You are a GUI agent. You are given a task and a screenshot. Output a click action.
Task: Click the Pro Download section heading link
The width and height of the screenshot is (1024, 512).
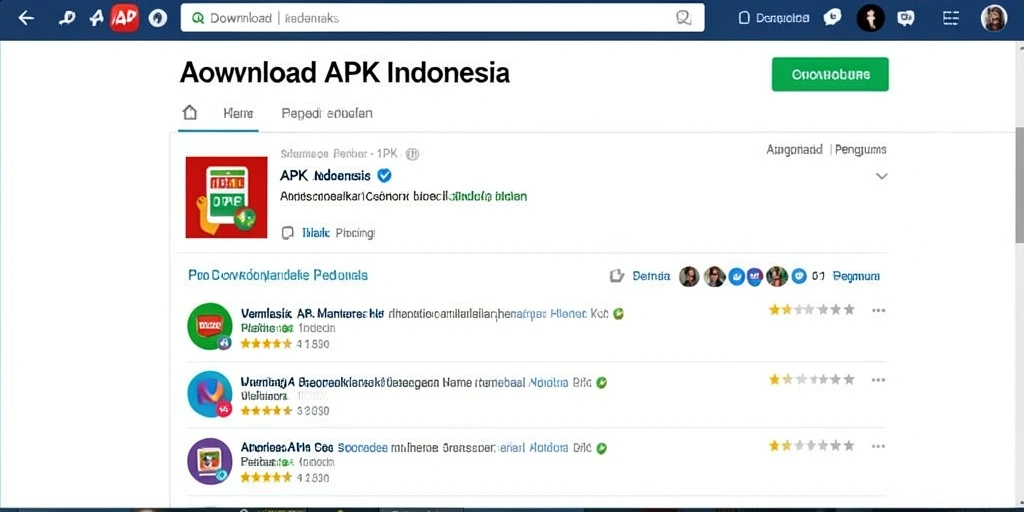278,275
